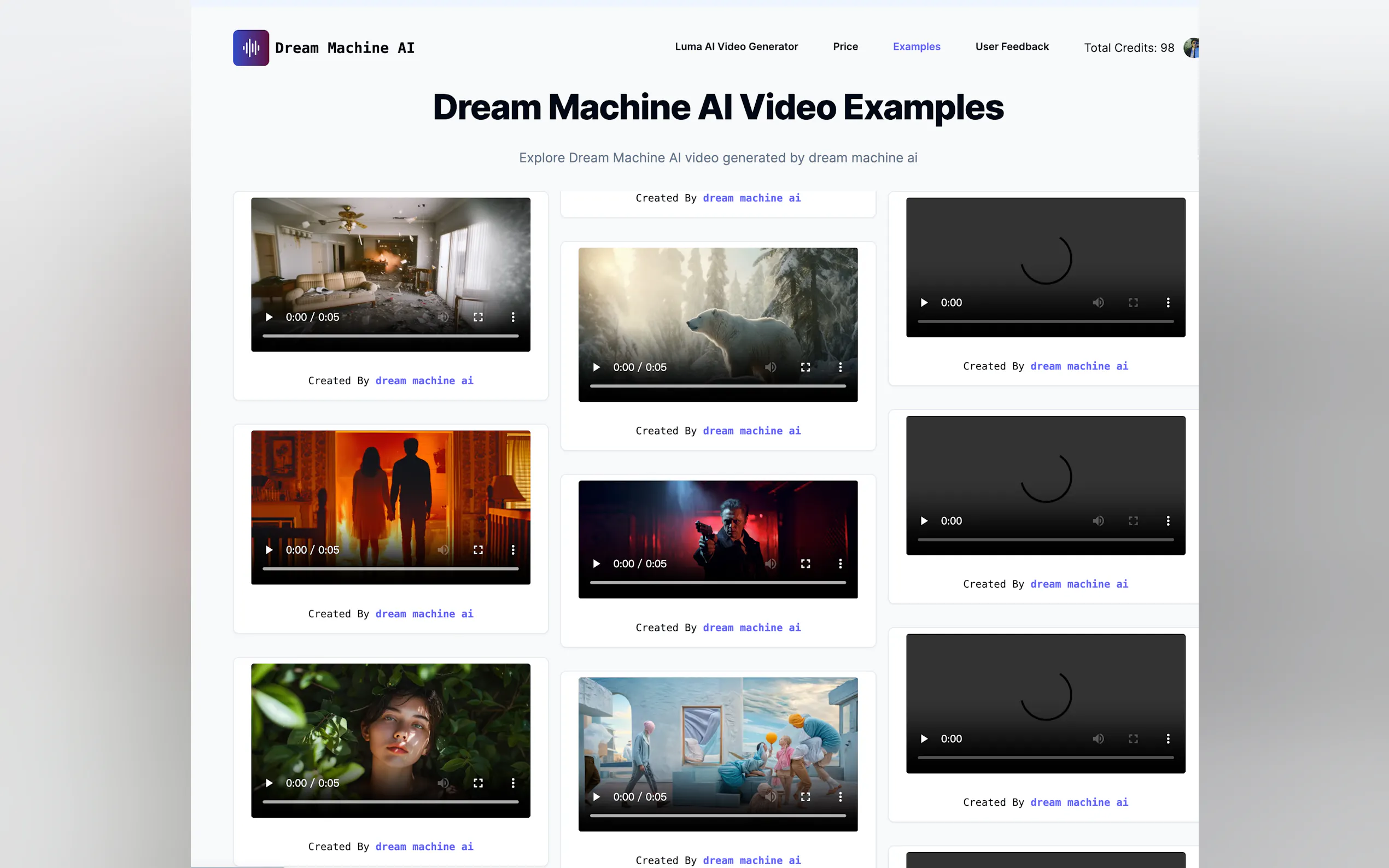Play the silhouette couple fire video
Viewport: 1389px width, 868px height.
269,550
